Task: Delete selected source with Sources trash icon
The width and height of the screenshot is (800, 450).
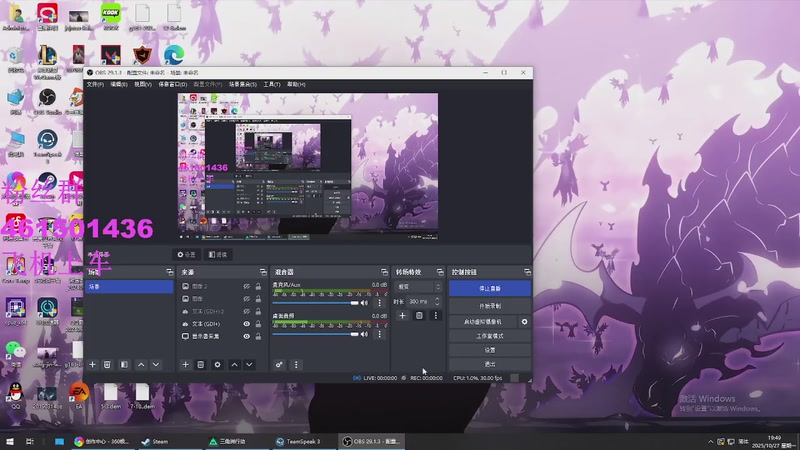Action: pos(201,364)
